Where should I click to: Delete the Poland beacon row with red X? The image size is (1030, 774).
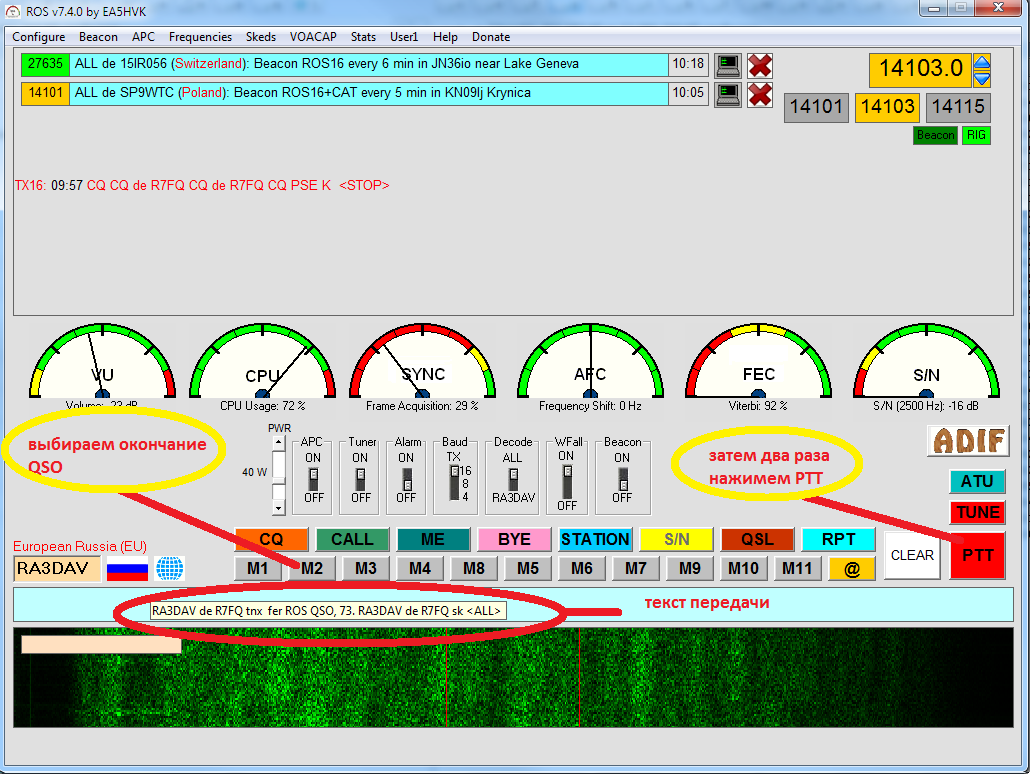pyautogui.click(x=760, y=94)
